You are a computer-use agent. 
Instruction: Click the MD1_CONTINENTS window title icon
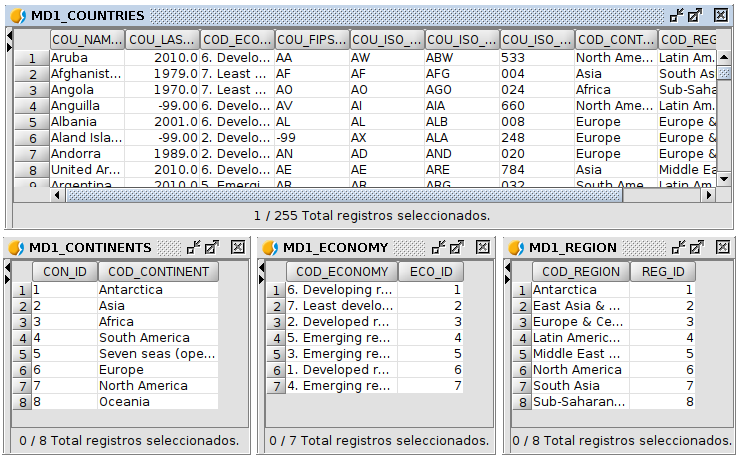click(x=16, y=248)
